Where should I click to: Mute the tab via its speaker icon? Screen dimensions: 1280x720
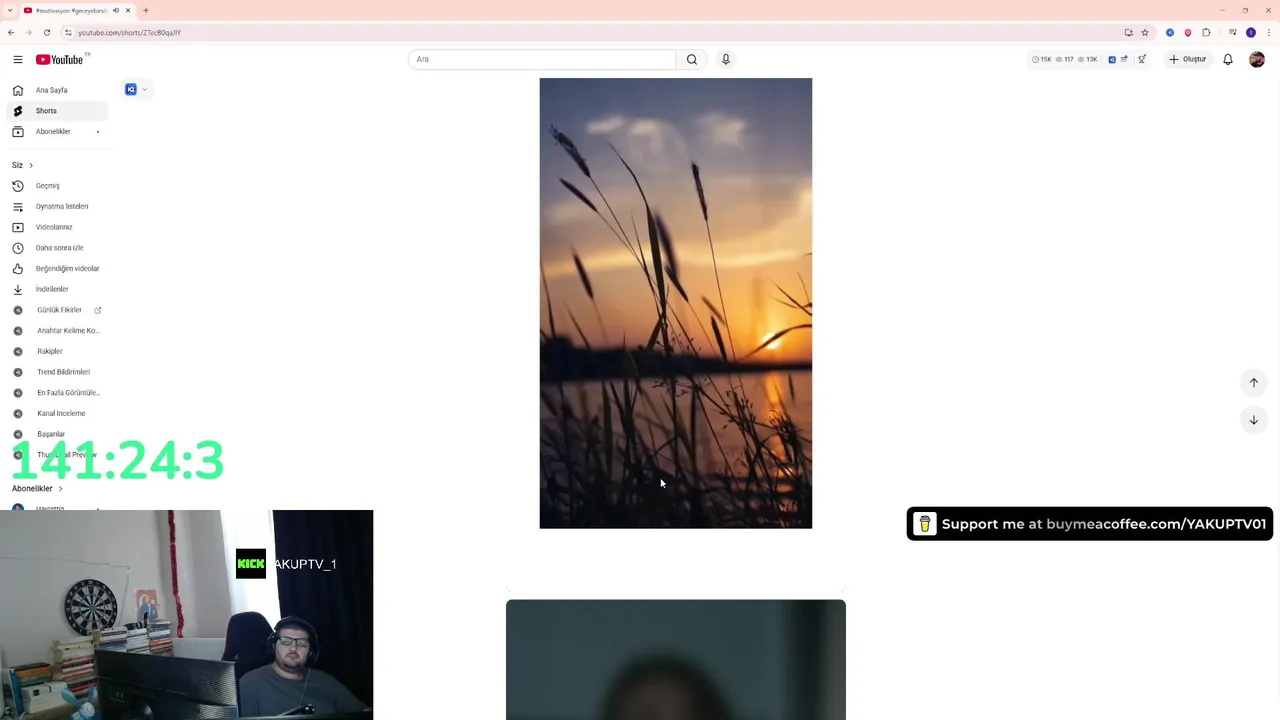[116, 10]
